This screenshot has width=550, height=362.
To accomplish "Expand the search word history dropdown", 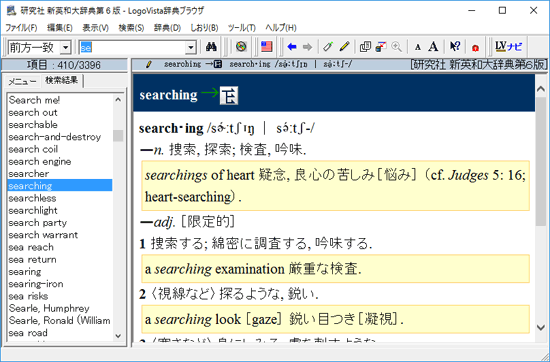I will 190,47.
